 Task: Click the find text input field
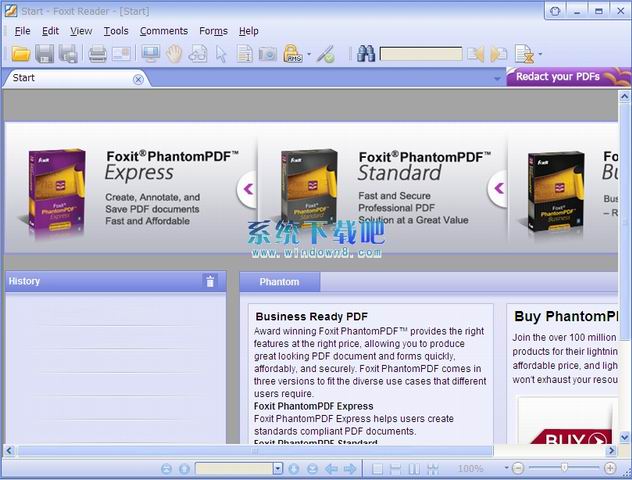coord(421,54)
